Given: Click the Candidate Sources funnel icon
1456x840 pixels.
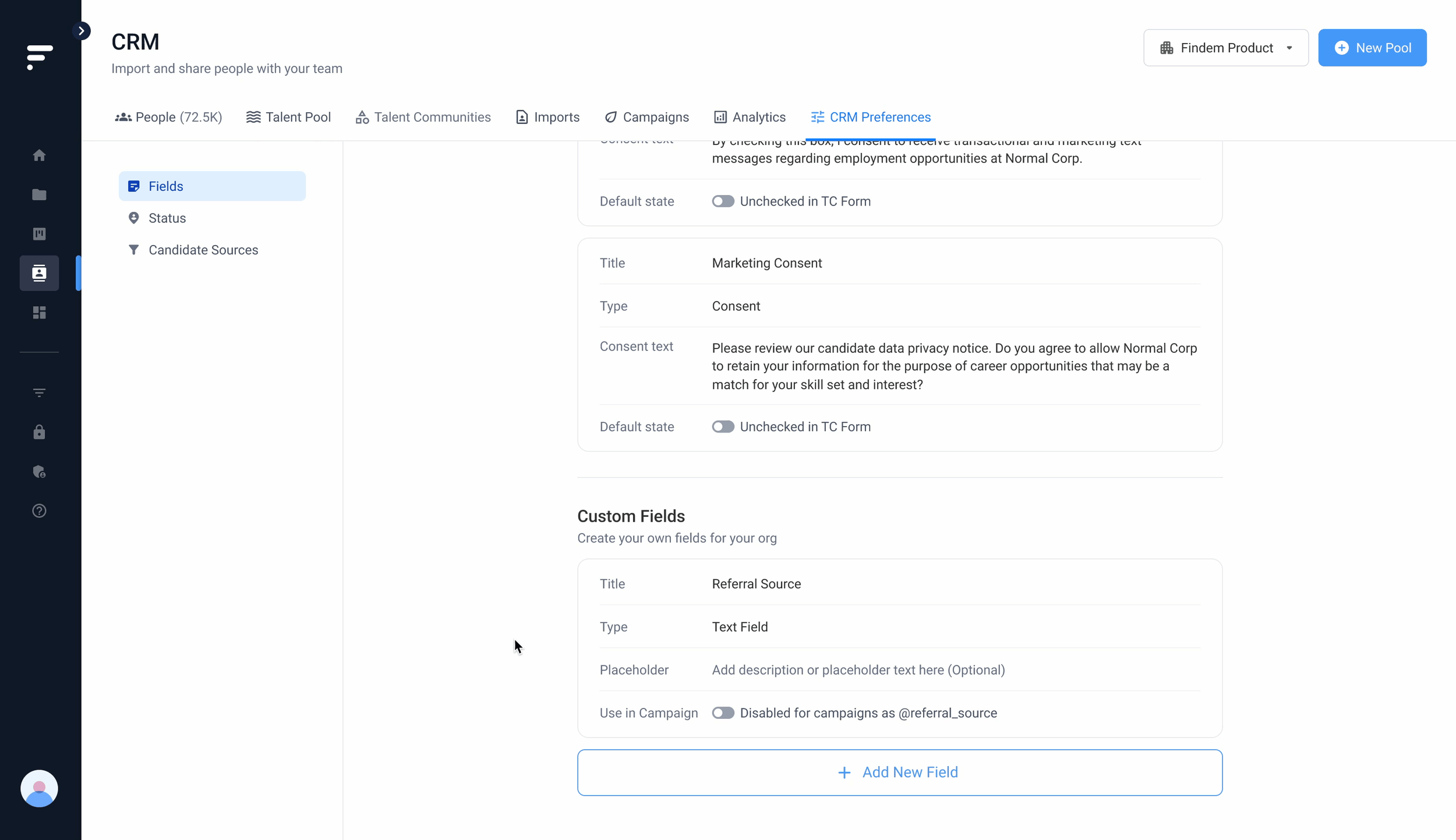Looking at the screenshot, I should [134, 250].
